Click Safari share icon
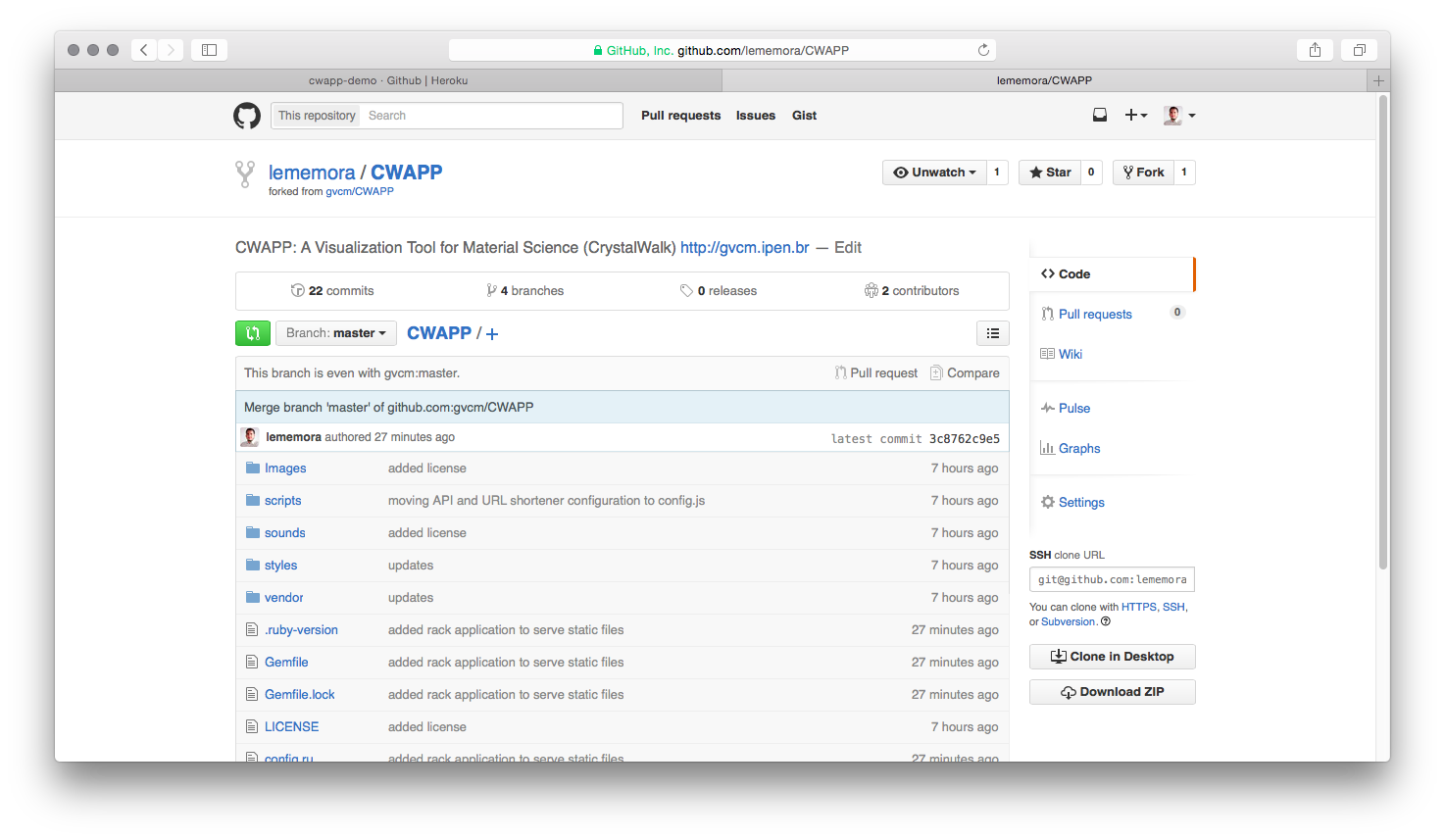 click(1315, 50)
